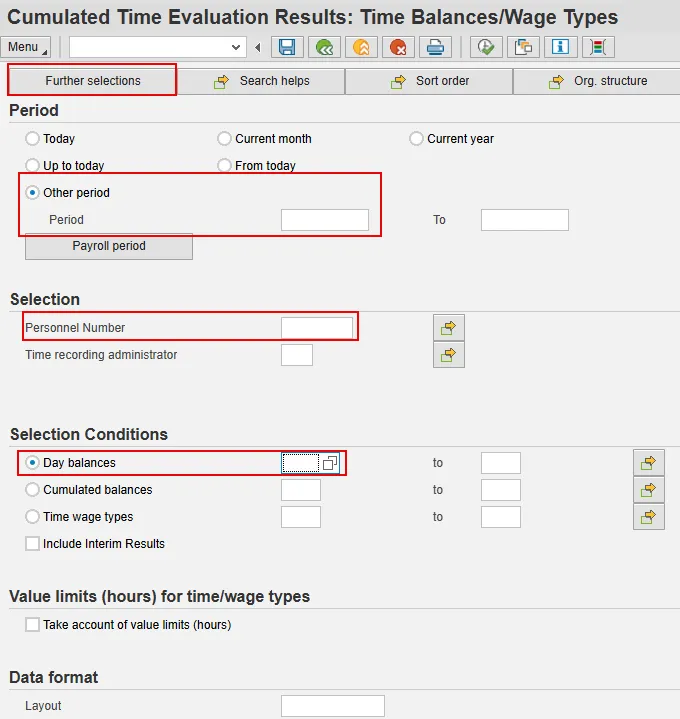
Task: Click the red Cancel icon
Action: point(398,47)
